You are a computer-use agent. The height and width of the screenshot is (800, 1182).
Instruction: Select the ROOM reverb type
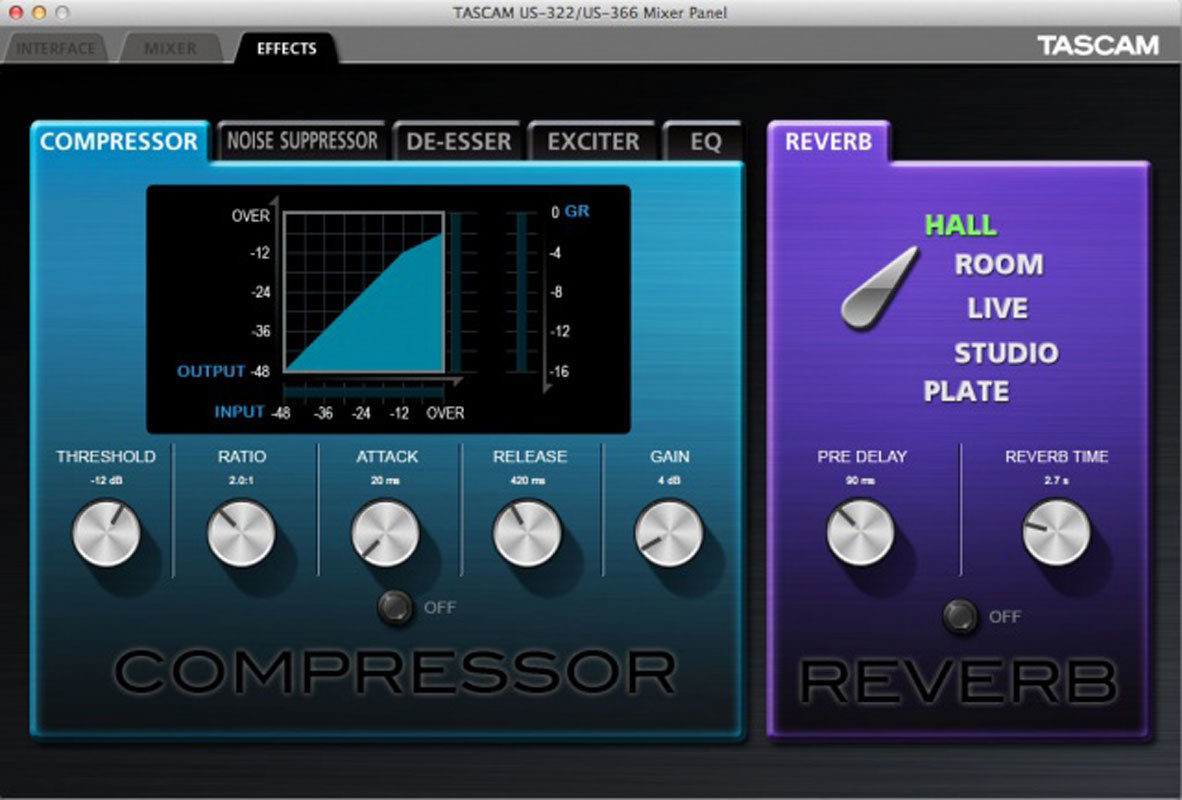pyautogui.click(x=998, y=265)
